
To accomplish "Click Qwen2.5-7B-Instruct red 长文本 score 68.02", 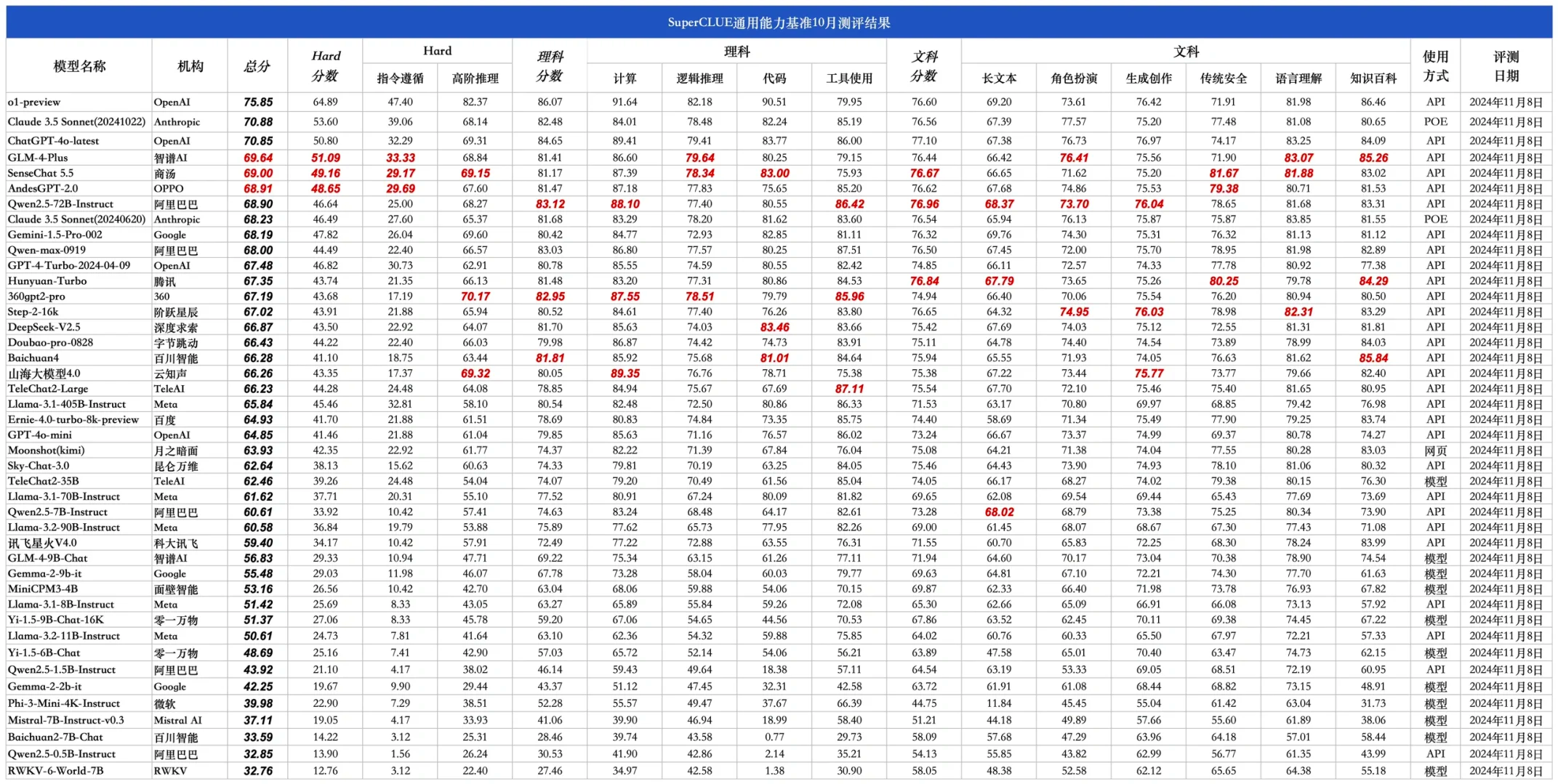I will [x=999, y=512].
